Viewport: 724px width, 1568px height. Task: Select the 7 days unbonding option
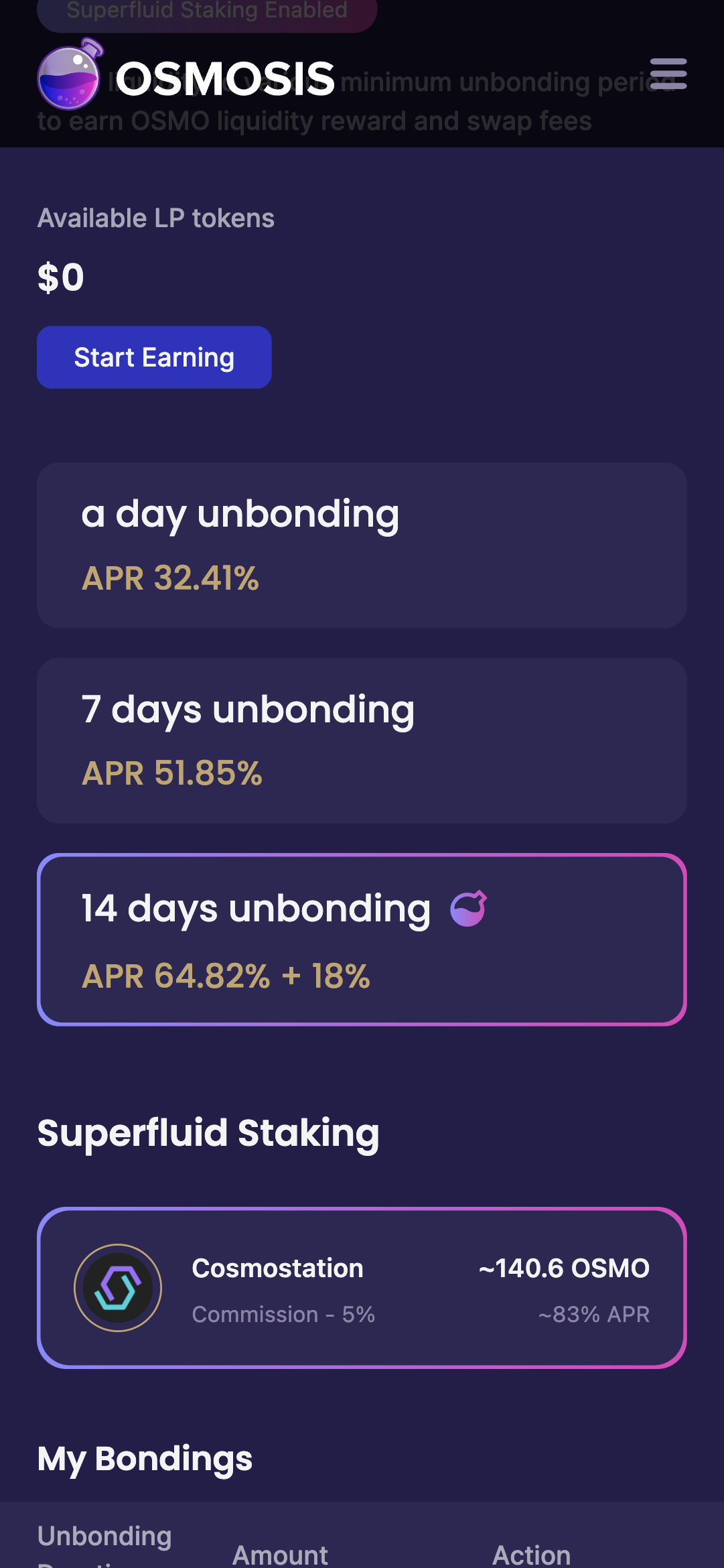(362, 740)
